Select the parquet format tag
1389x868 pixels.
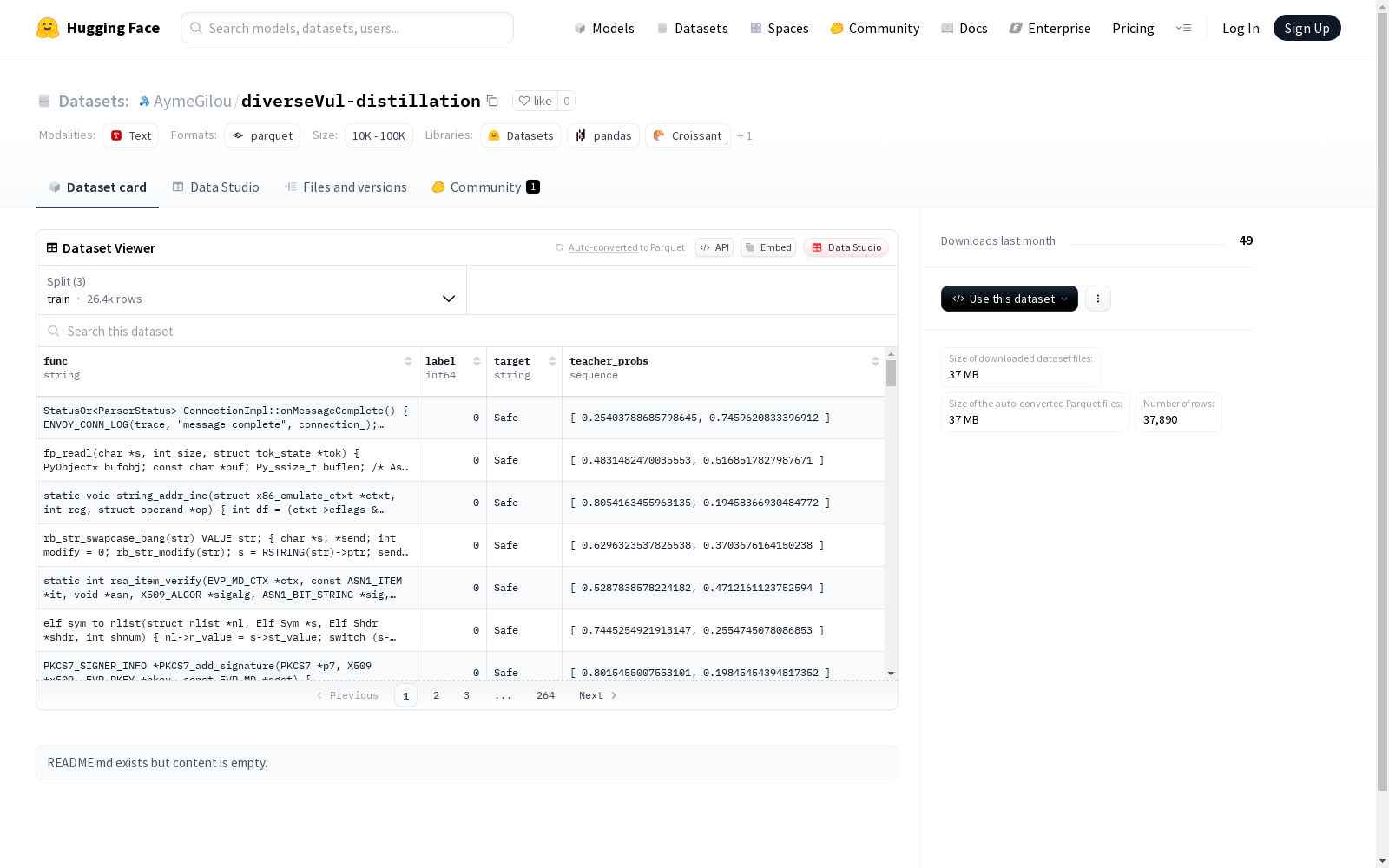262,135
